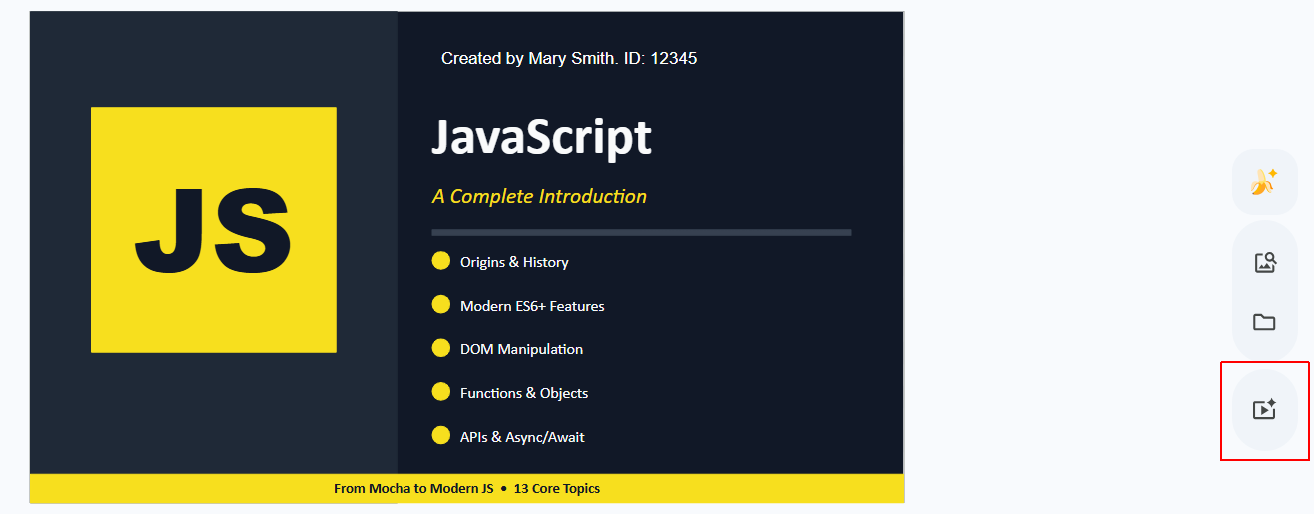Click the yellow bullet beside Functions & Objects

click(x=440, y=392)
